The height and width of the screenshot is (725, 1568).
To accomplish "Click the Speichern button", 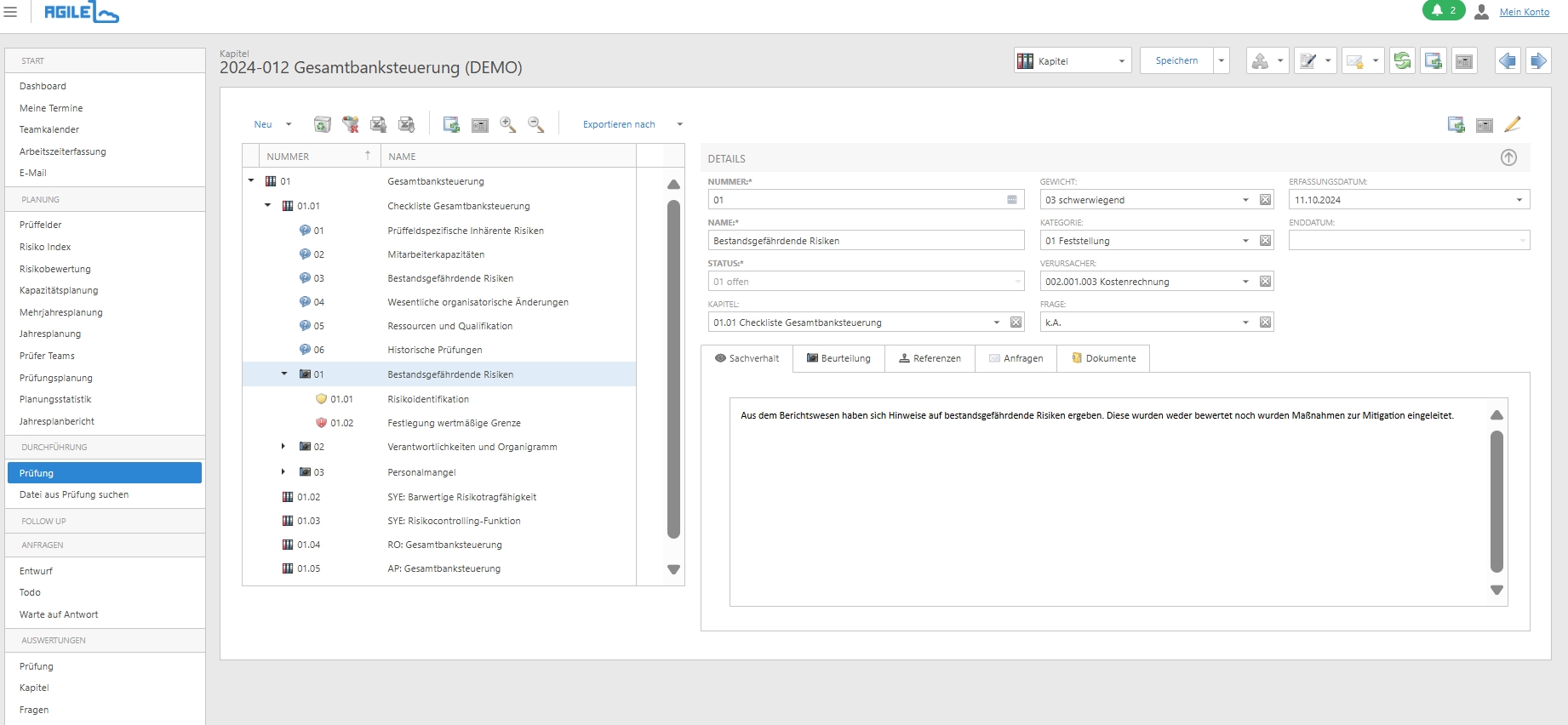I will pos(1176,60).
